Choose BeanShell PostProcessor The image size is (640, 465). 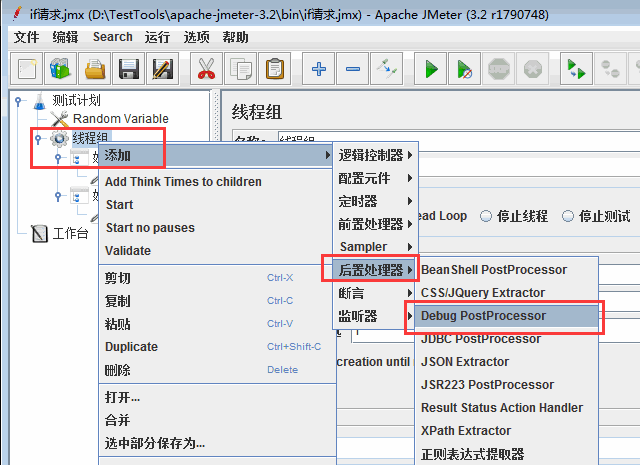coord(507,269)
